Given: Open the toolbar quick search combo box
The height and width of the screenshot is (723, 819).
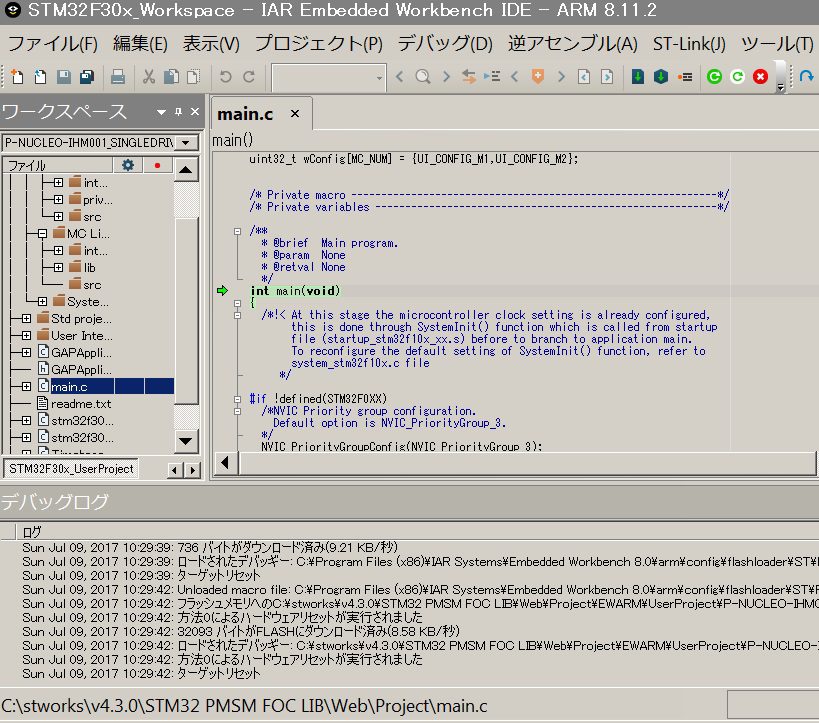Looking at the screenshot, I should coord(329,78).
